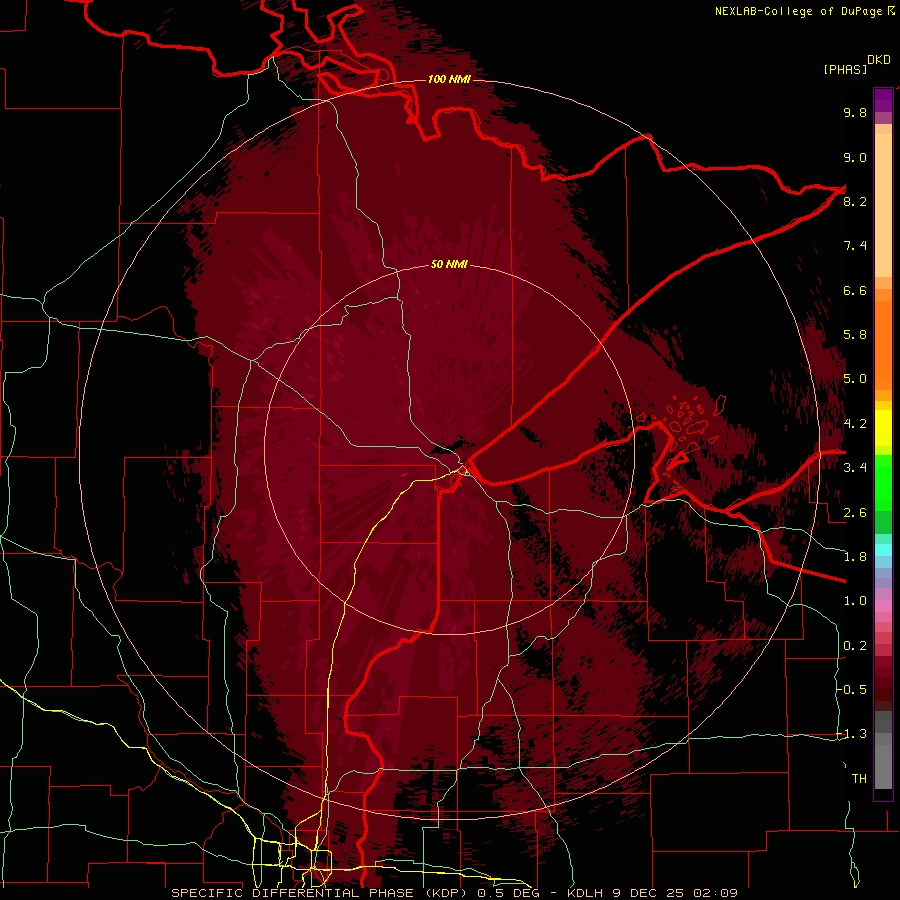Click the 8.2 scale value
The width and height of the screenshot is (900, 900).
coord(855,202)
